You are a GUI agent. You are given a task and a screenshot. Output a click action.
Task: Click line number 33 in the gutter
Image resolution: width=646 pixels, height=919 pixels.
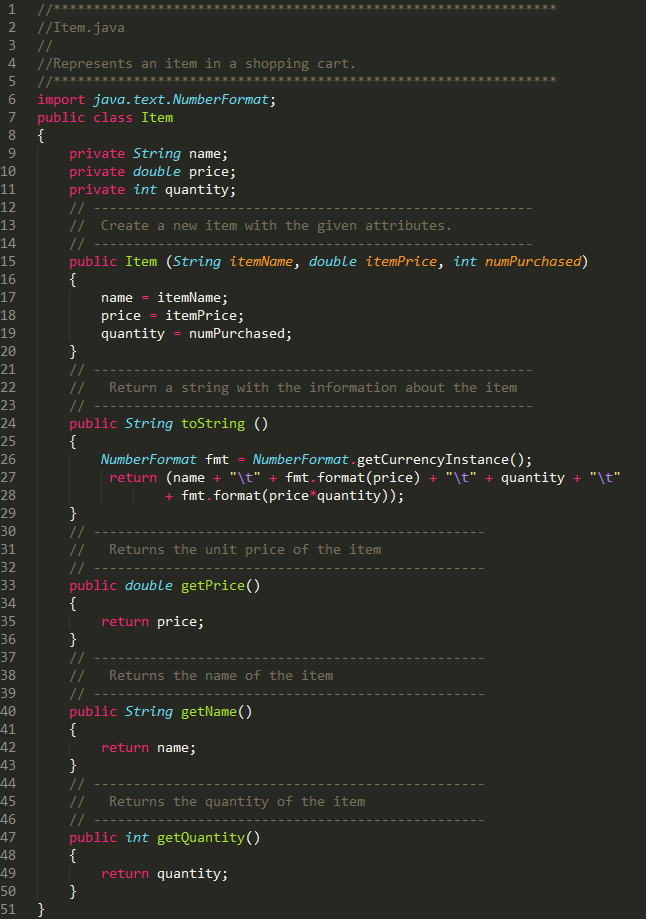8,585
